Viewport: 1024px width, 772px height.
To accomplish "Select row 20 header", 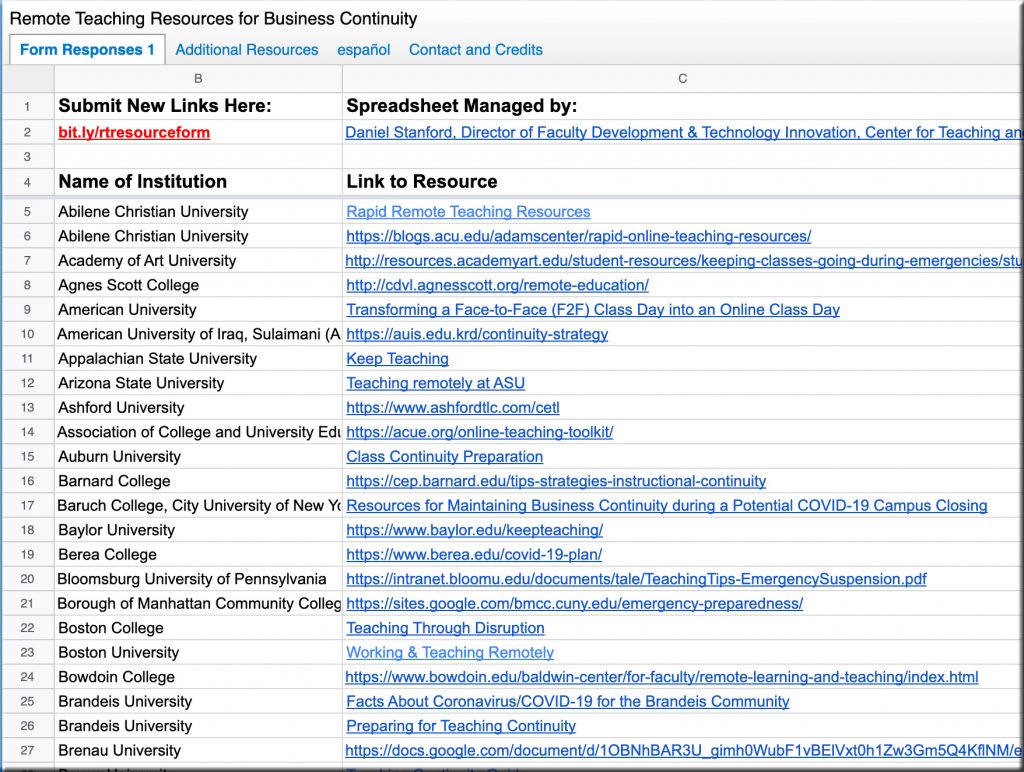I will [27, 579].
